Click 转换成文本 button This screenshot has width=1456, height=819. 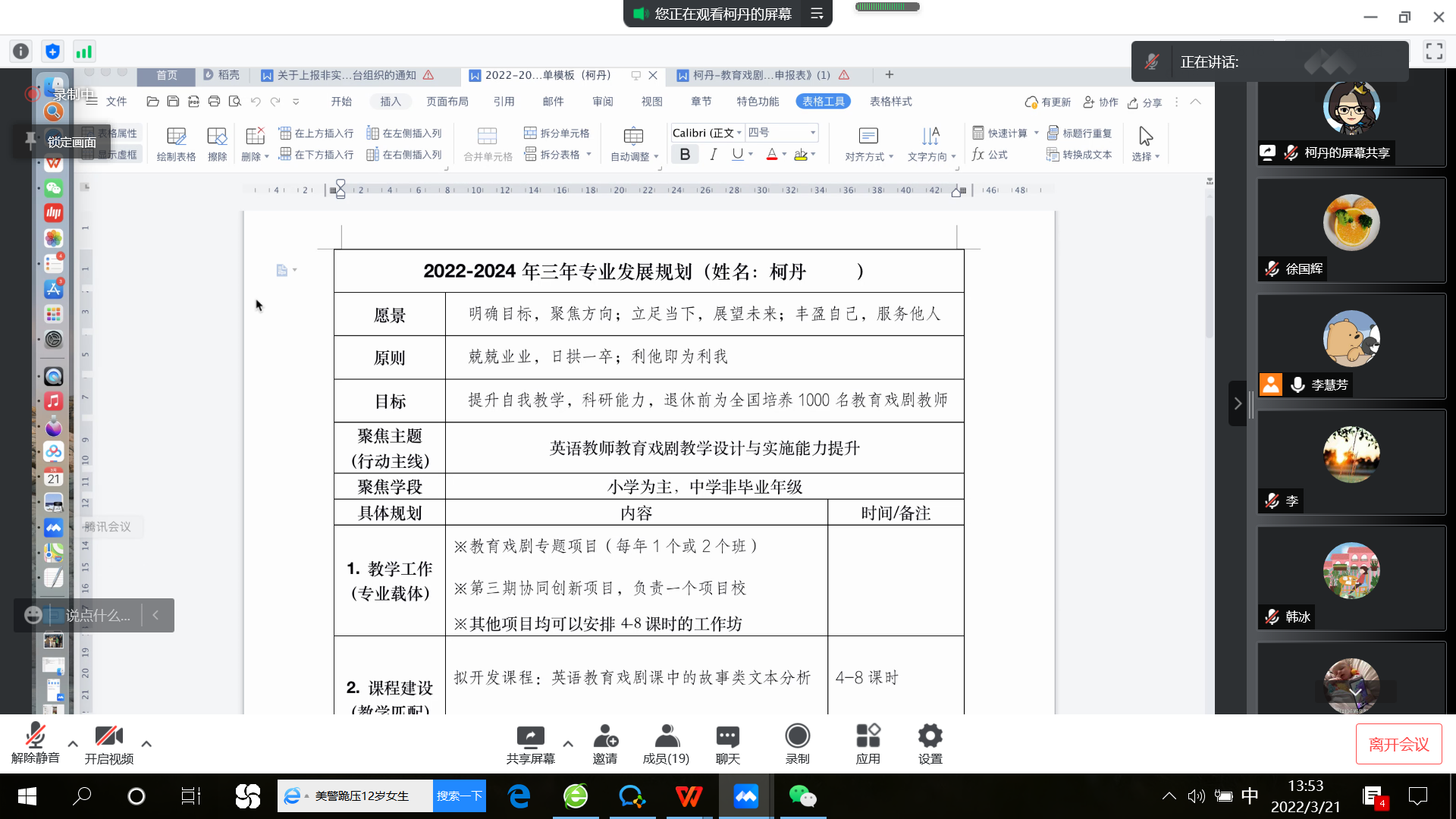[x=1079, y=155]
